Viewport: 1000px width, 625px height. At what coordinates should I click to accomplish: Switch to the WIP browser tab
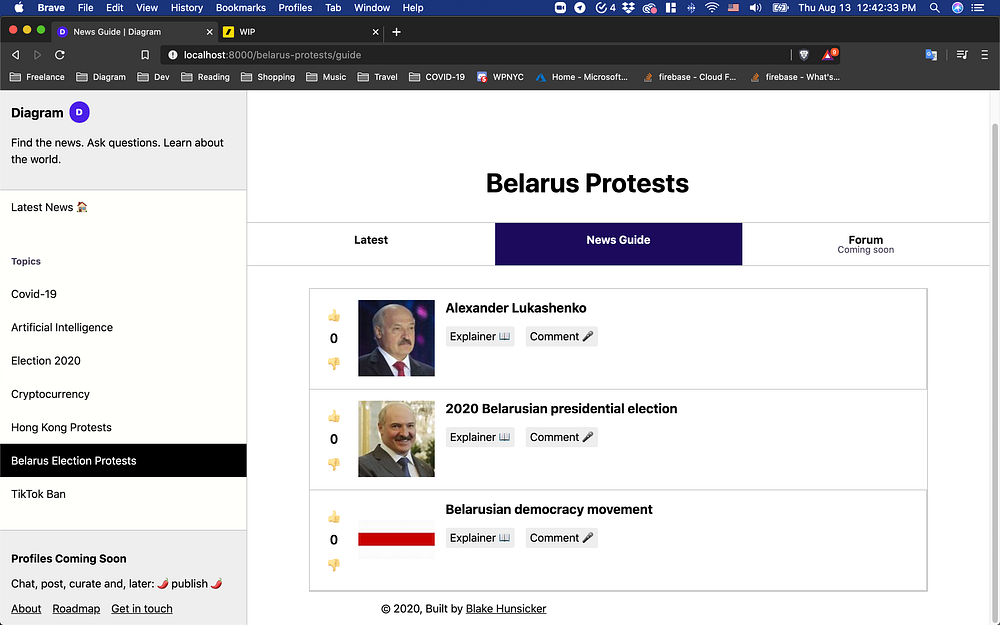(x=300, y=32)
